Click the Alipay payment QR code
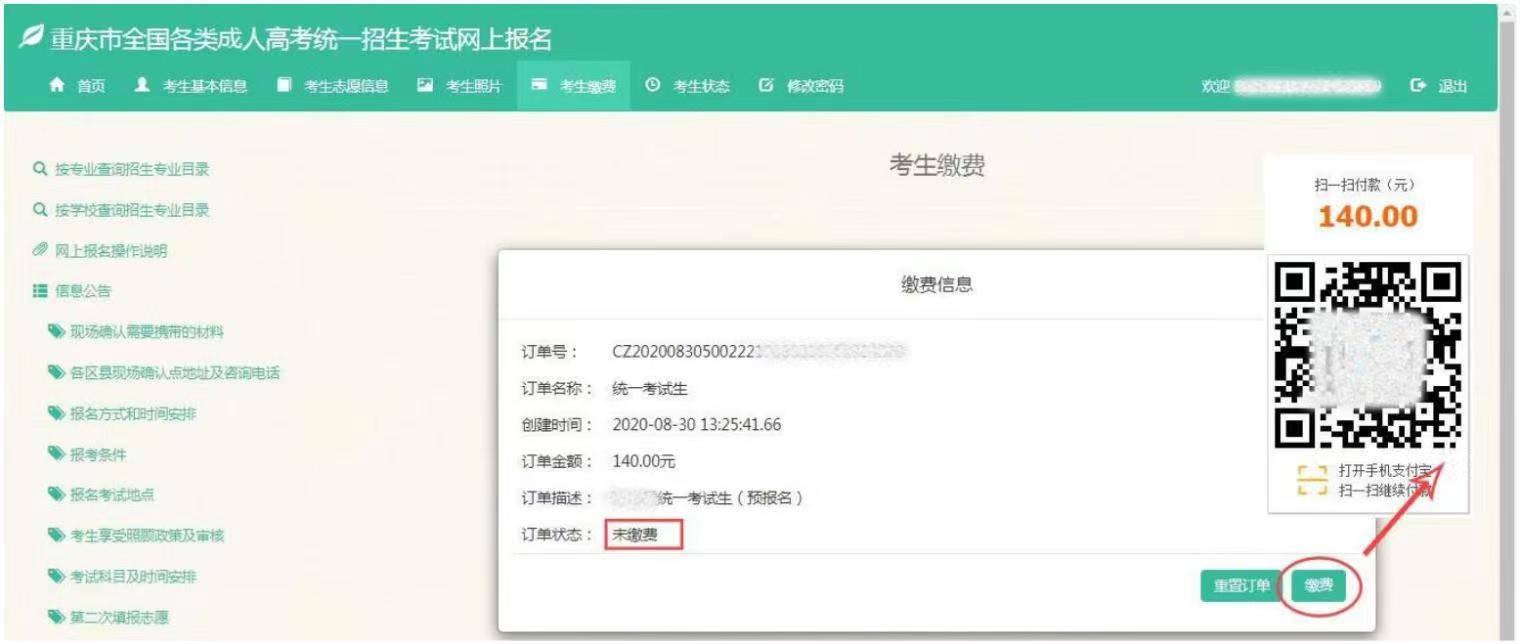Image resolution: width=1520 pixels, height=644 pixels. pos(1369,354)
